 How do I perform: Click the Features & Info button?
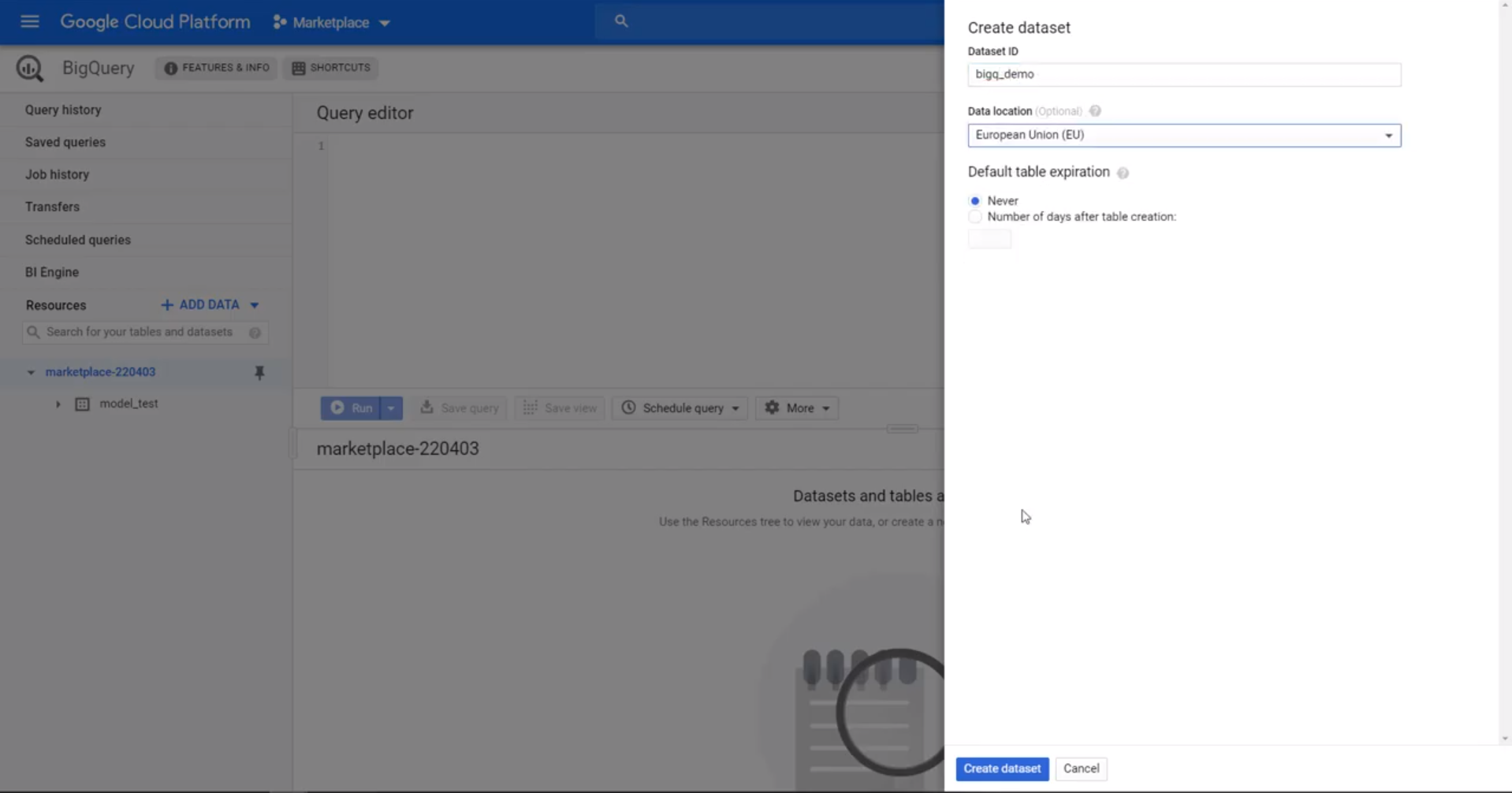pyautogui.click(x=216, y=68)
